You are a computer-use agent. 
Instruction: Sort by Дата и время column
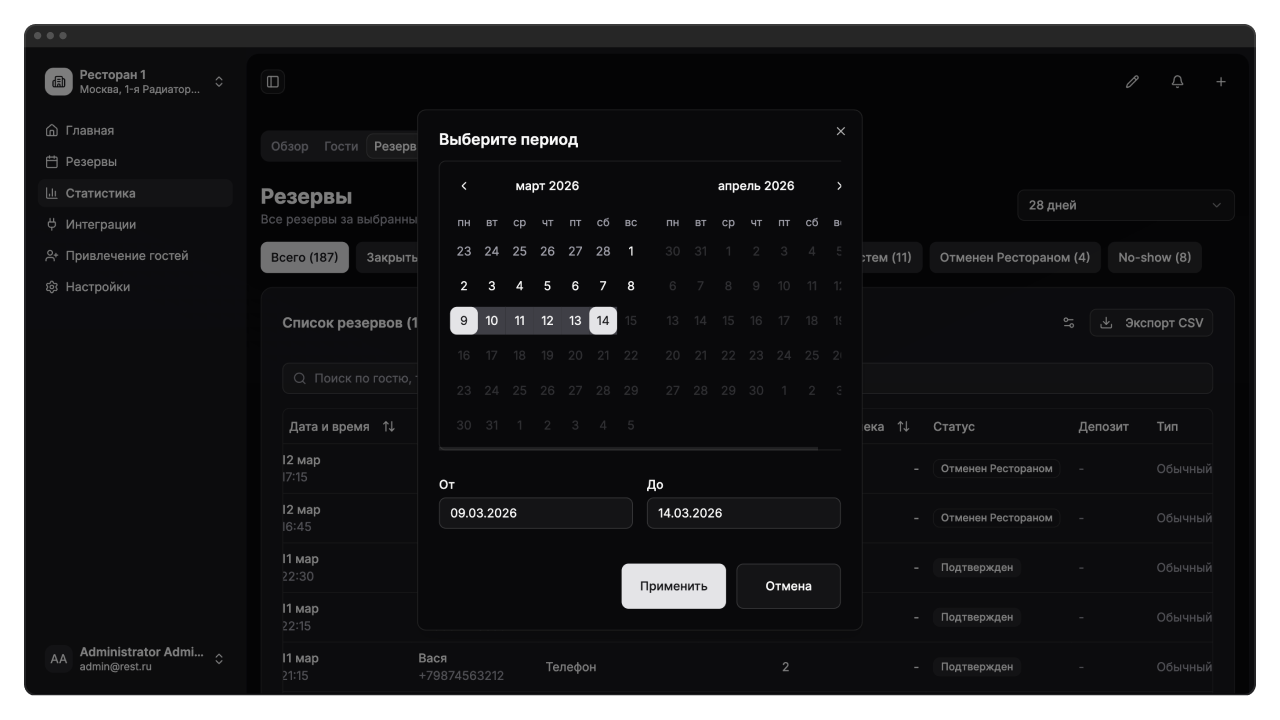point(389,427)
